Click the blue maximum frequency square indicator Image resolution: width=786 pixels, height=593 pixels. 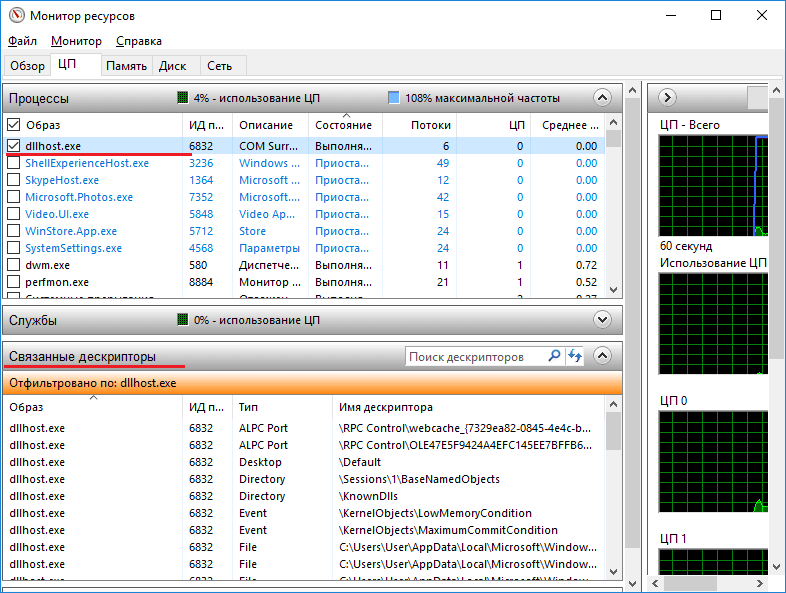tap(394, 98)
